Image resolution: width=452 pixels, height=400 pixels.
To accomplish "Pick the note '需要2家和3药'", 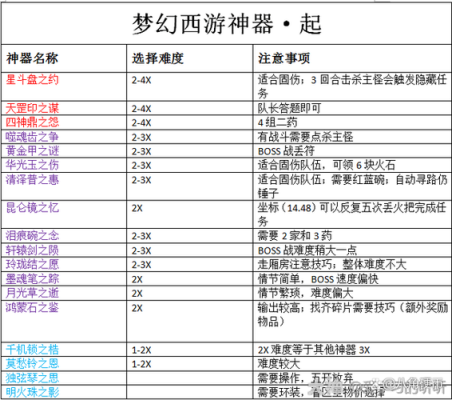I will [x=295, y=236].
